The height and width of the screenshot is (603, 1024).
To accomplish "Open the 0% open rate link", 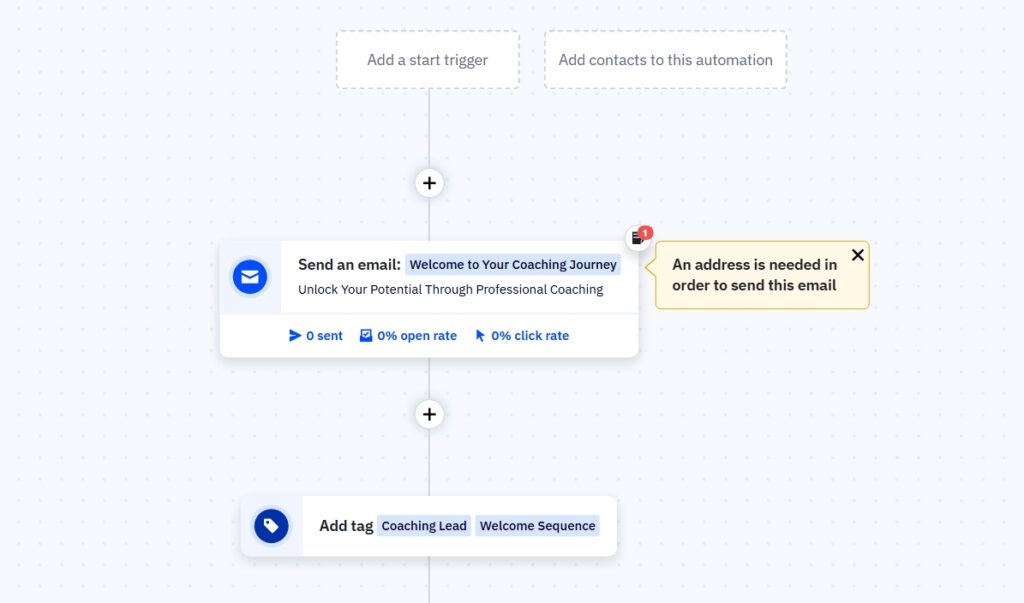I will [x=415, y=335].
